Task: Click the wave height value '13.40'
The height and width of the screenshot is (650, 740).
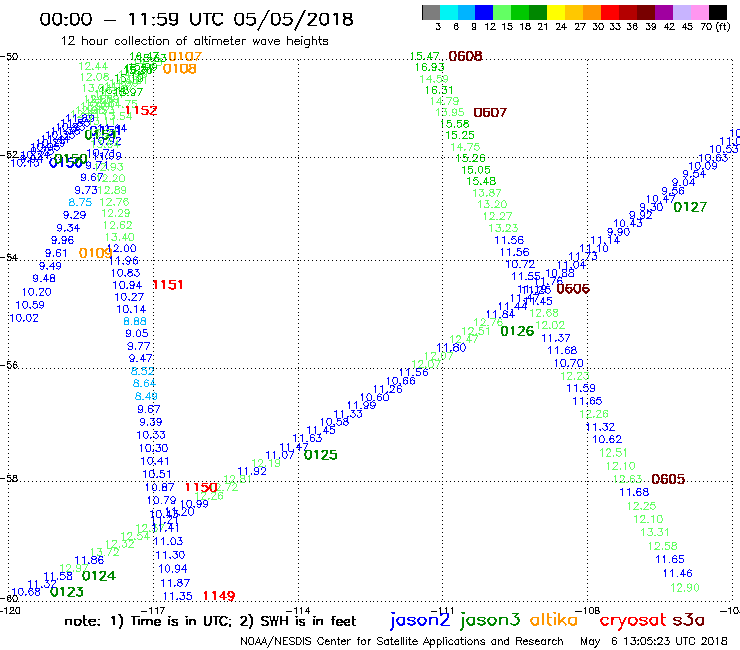Action: 119,237
